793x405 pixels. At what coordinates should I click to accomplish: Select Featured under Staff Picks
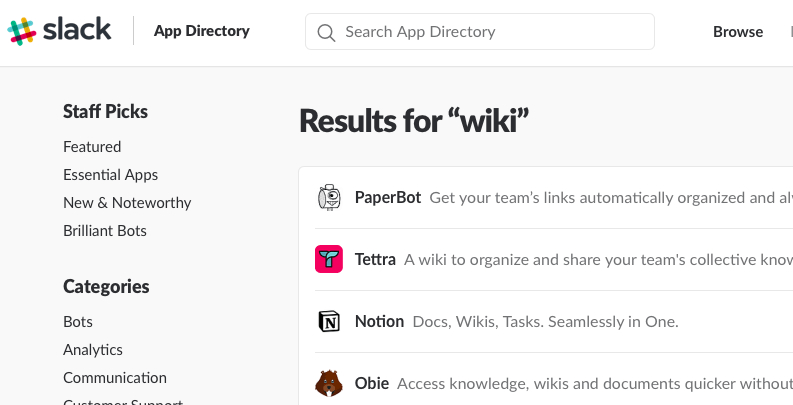pyautogui.click(x=92, y=147)
